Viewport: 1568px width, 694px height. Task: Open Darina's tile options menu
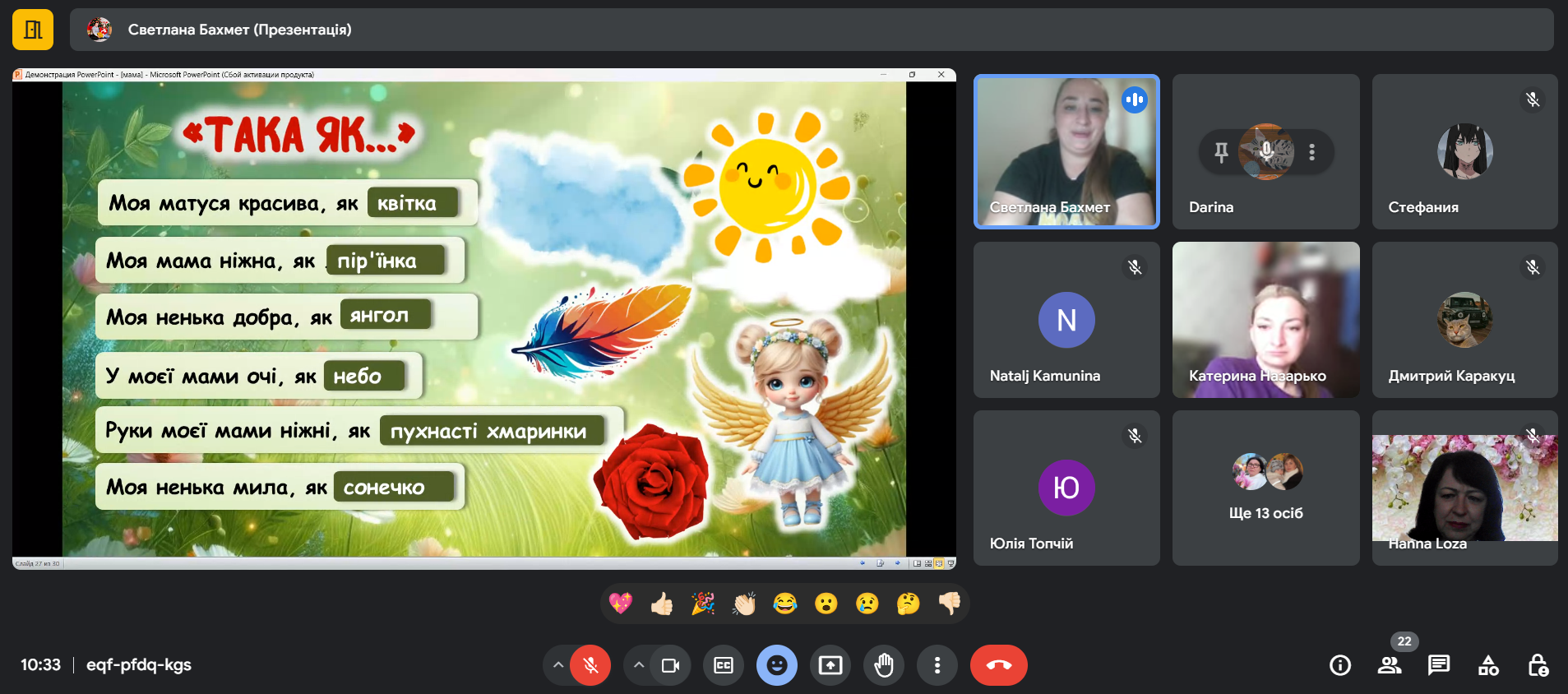tap(1311, 152)
